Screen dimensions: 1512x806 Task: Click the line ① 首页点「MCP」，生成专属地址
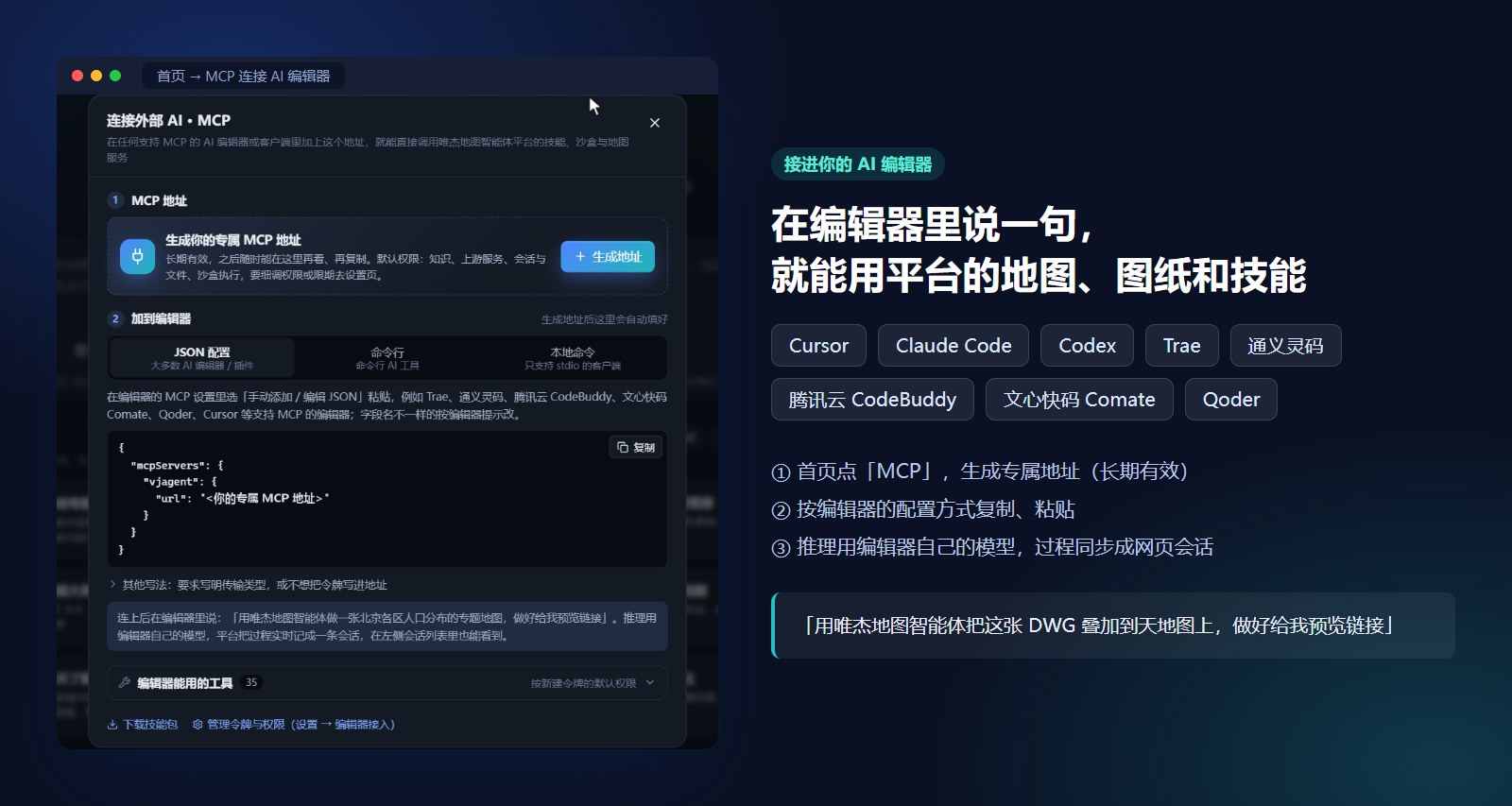click(x=980, y=472)
